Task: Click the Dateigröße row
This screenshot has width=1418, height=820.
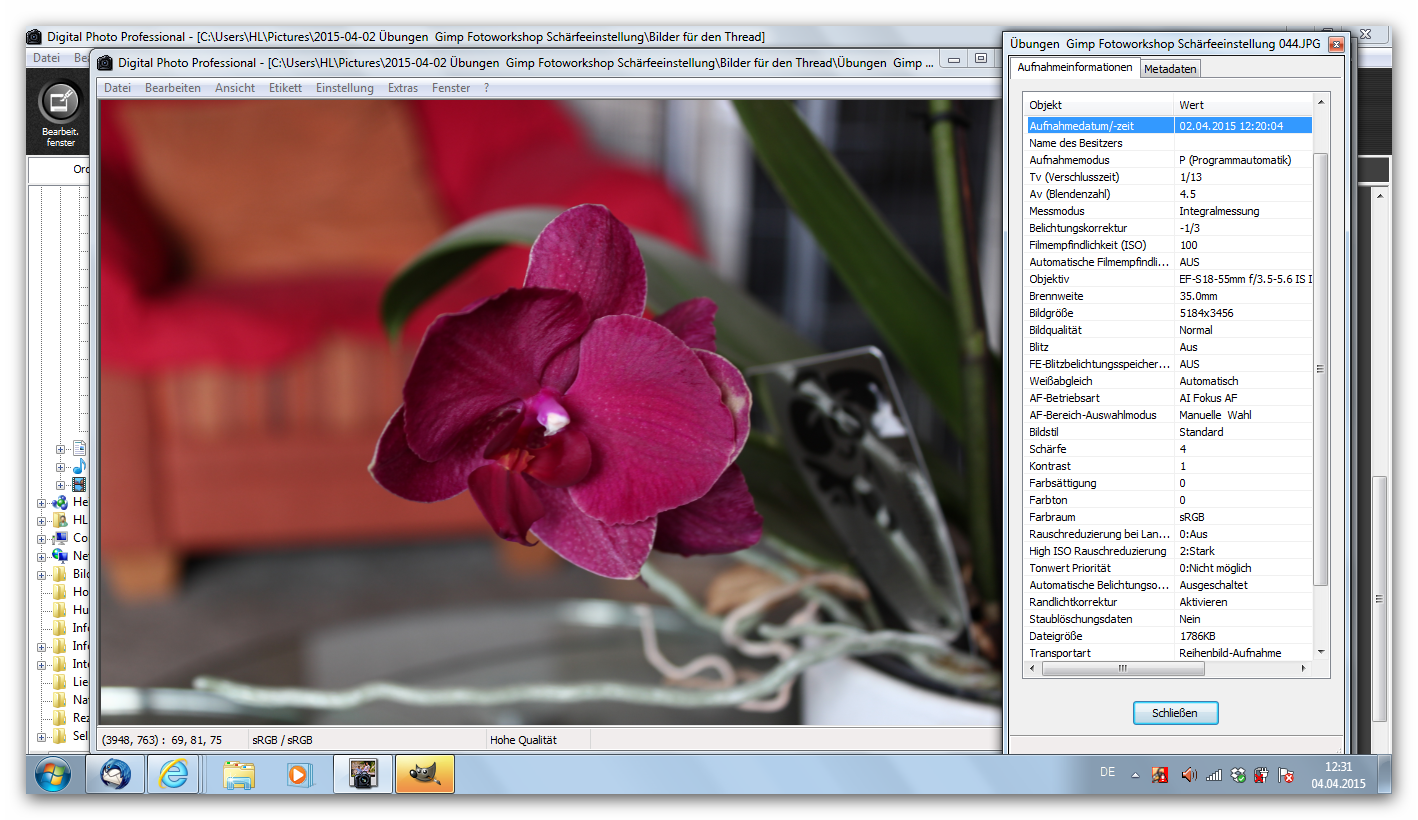Action: [x=1169, y=636]
